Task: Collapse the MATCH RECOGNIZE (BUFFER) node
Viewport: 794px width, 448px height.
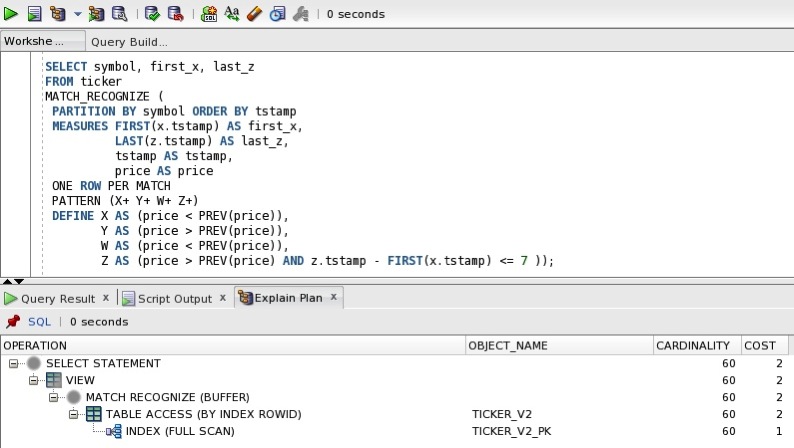Action: [53, 397]
